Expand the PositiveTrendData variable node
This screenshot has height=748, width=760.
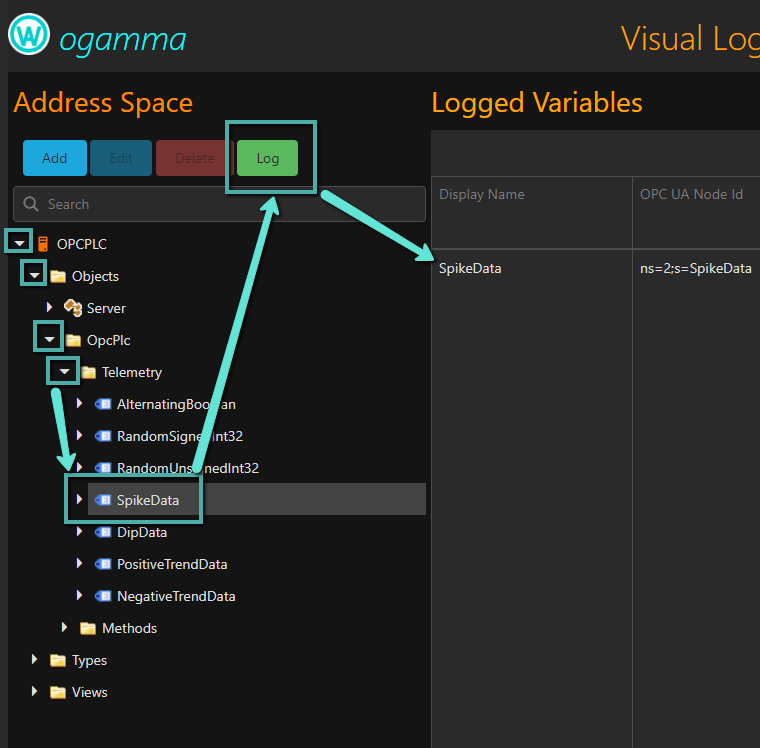(79, 564)
